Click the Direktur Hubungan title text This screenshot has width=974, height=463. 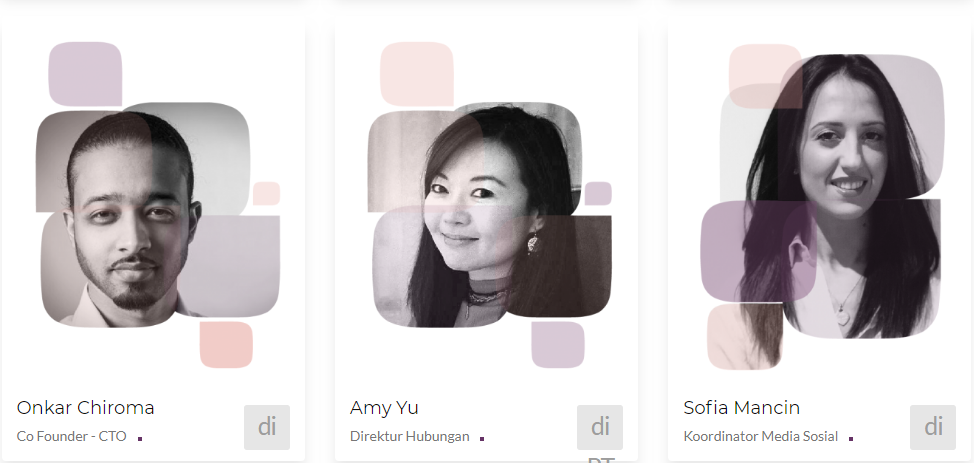tap(409, 436)
